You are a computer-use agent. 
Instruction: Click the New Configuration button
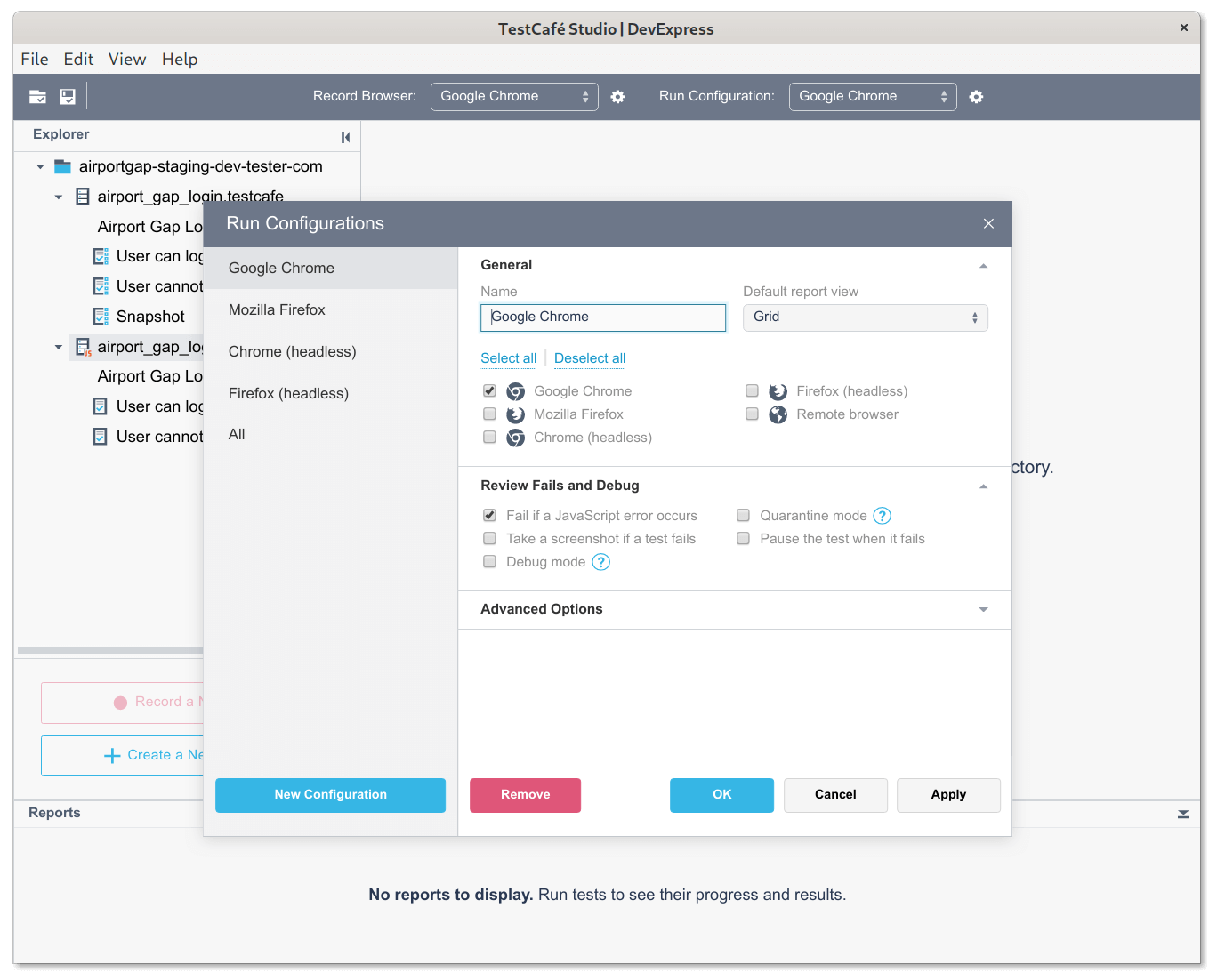pyautogui.click(x=330, y=795)
